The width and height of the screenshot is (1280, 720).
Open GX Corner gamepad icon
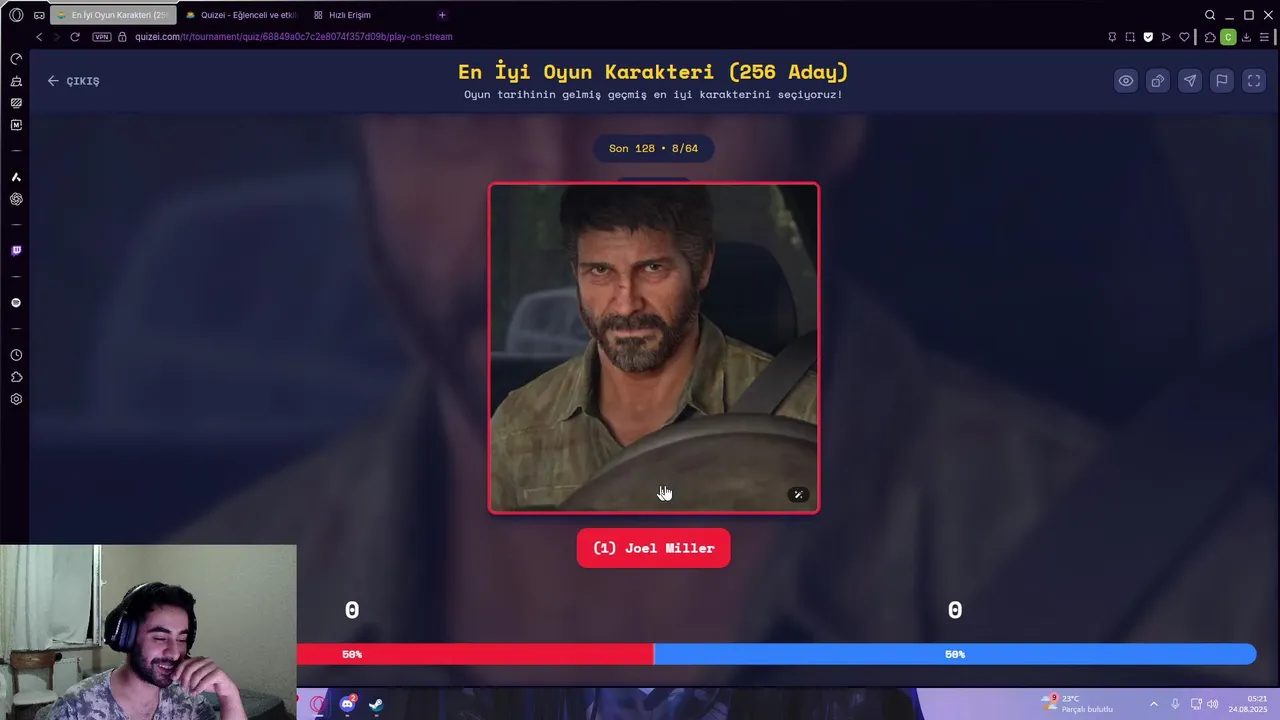[39, 15]
